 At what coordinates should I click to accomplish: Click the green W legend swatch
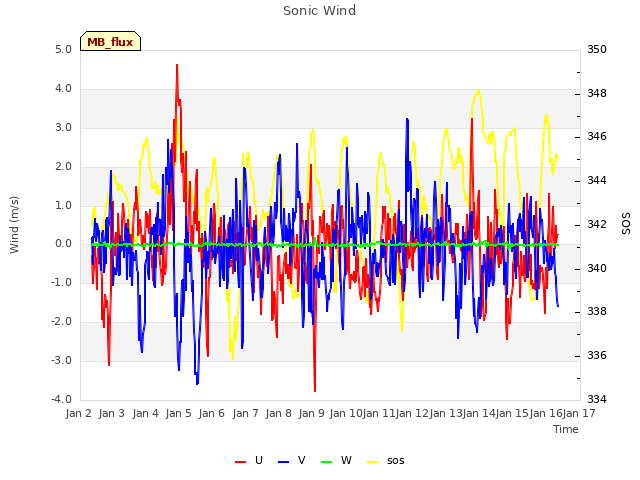327,461
